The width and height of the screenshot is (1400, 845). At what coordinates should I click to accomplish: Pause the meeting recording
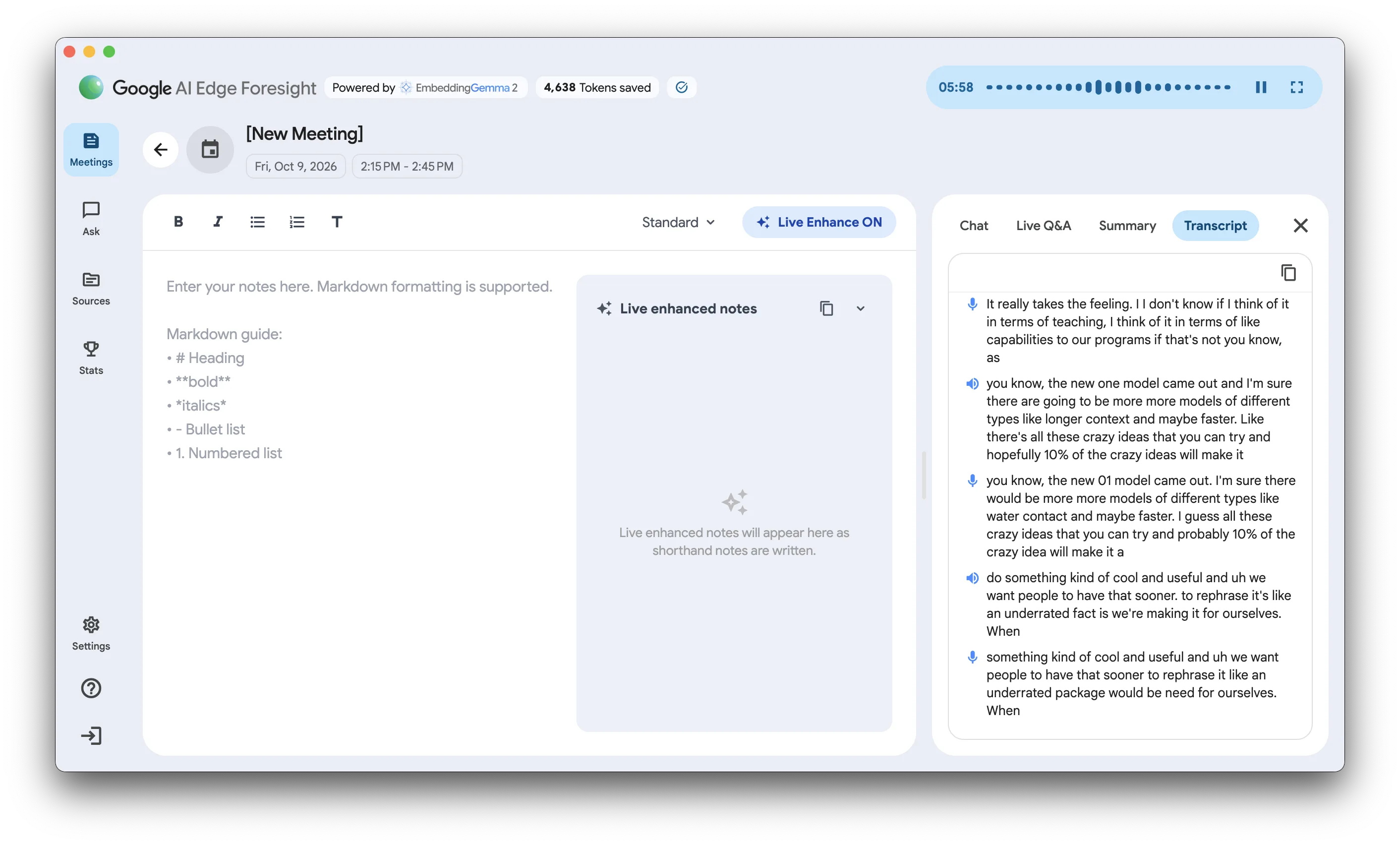click(1261, 87)
